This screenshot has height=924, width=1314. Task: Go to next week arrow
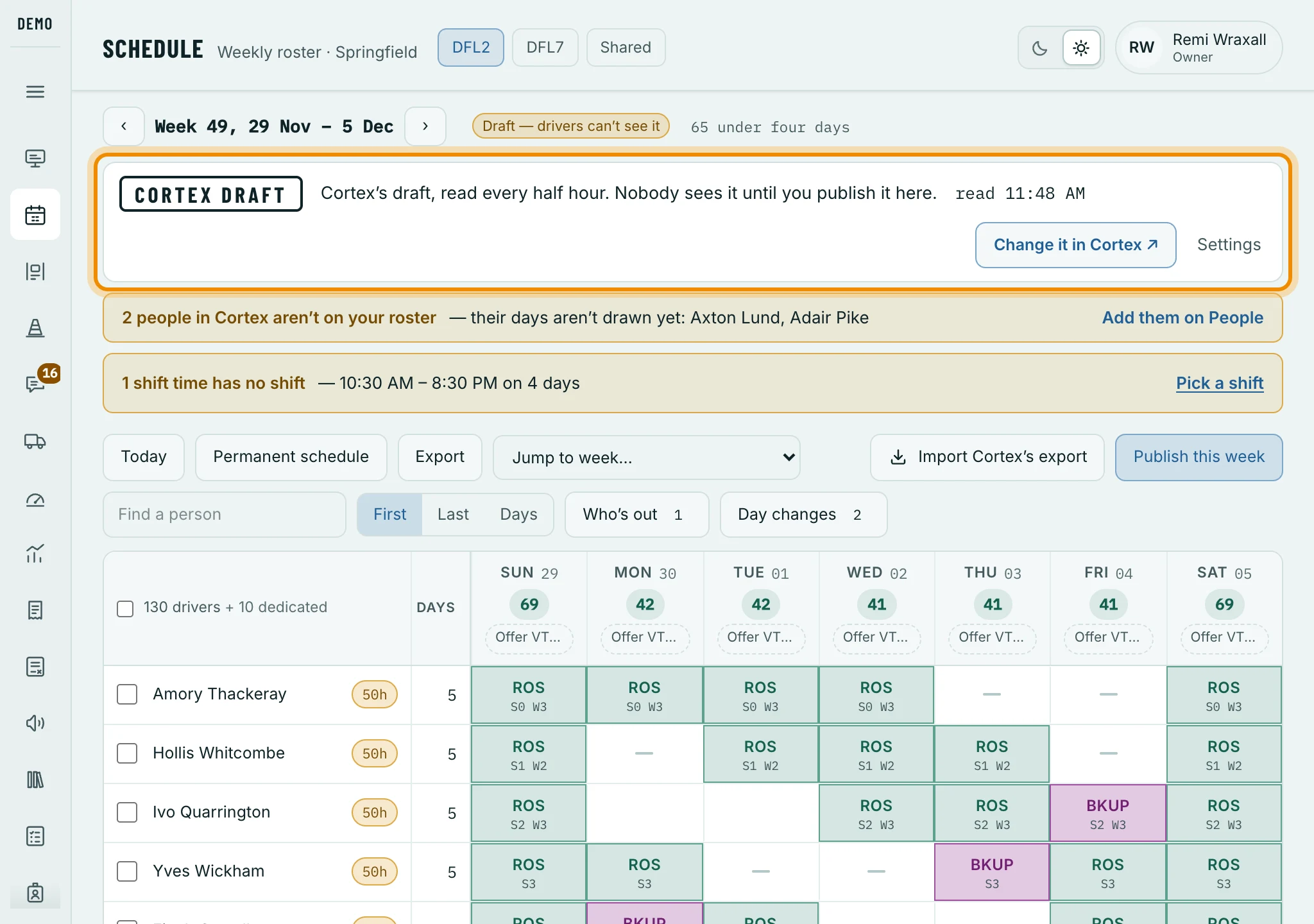tap(425, 126)
